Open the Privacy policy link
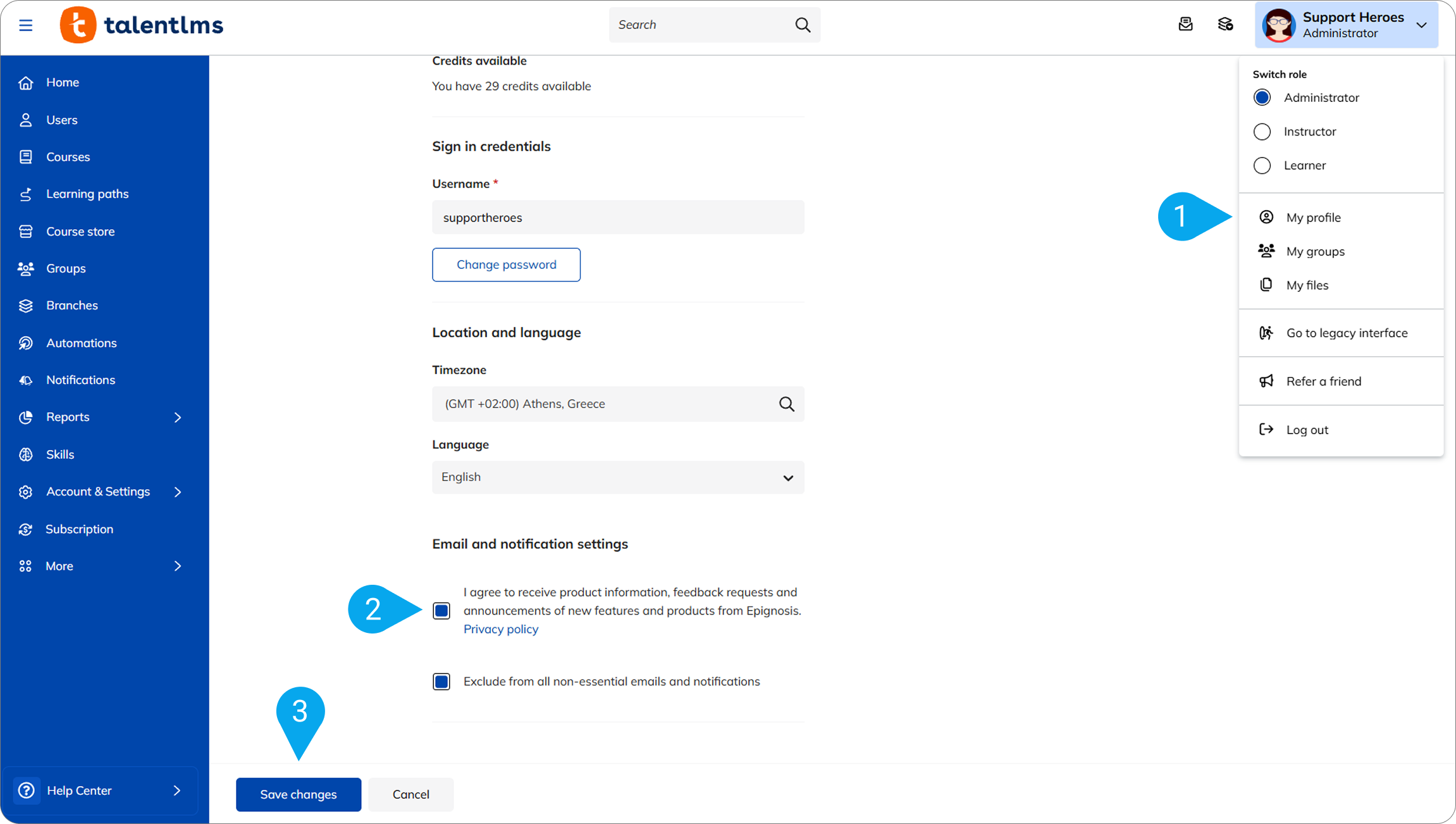1456x824 pixels. pos(500,629)
